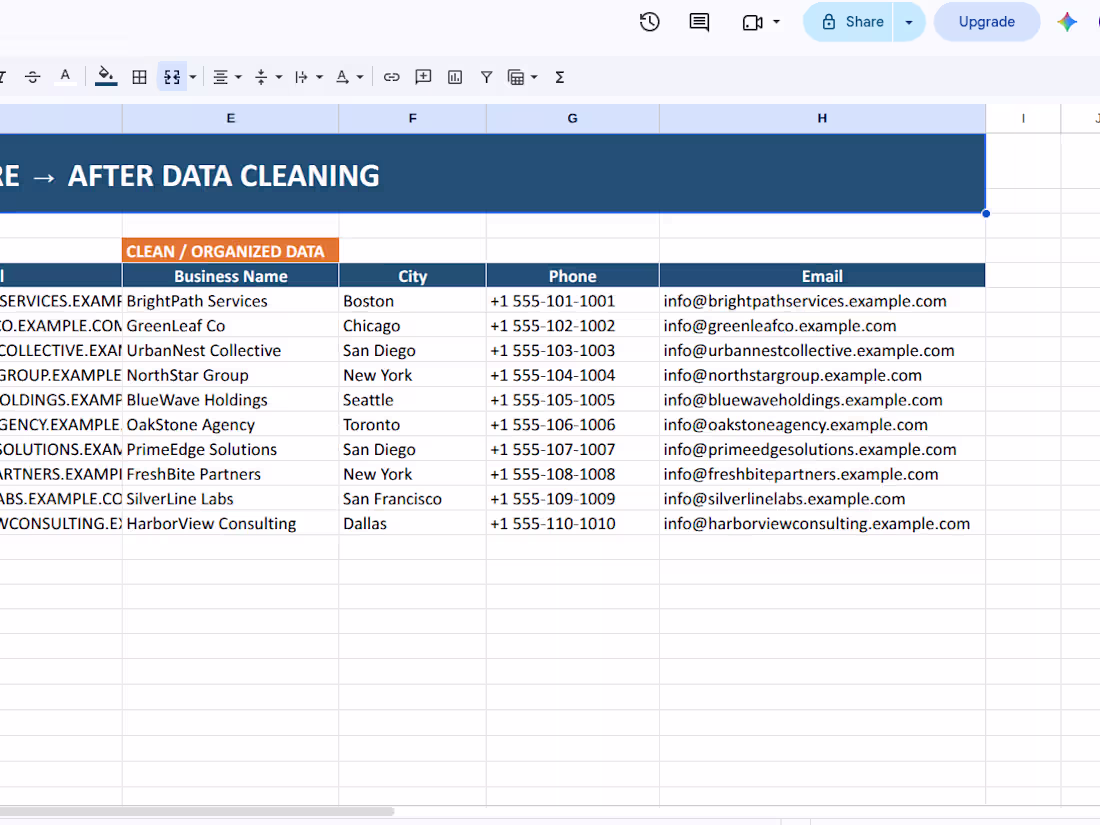Open the cell borders options
Viewport: 1100px width, 825px height.
tap(139, 77)
